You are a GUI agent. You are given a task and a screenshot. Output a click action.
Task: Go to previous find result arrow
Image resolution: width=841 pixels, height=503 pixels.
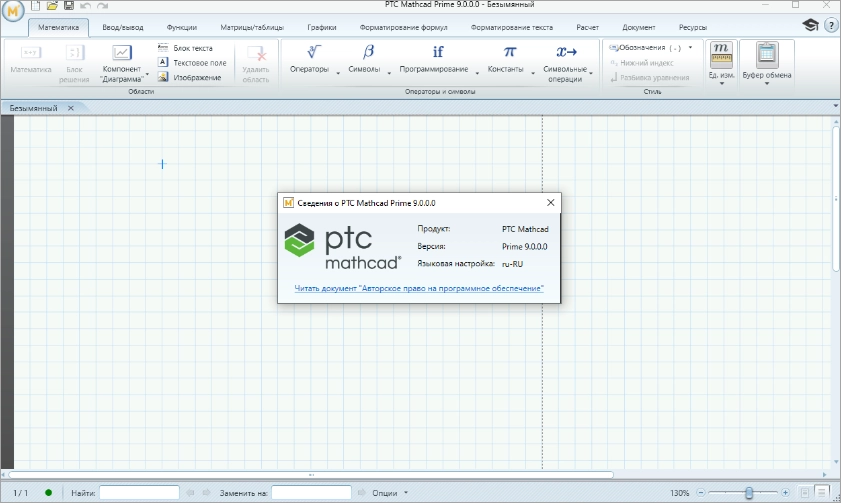(189, 492)
